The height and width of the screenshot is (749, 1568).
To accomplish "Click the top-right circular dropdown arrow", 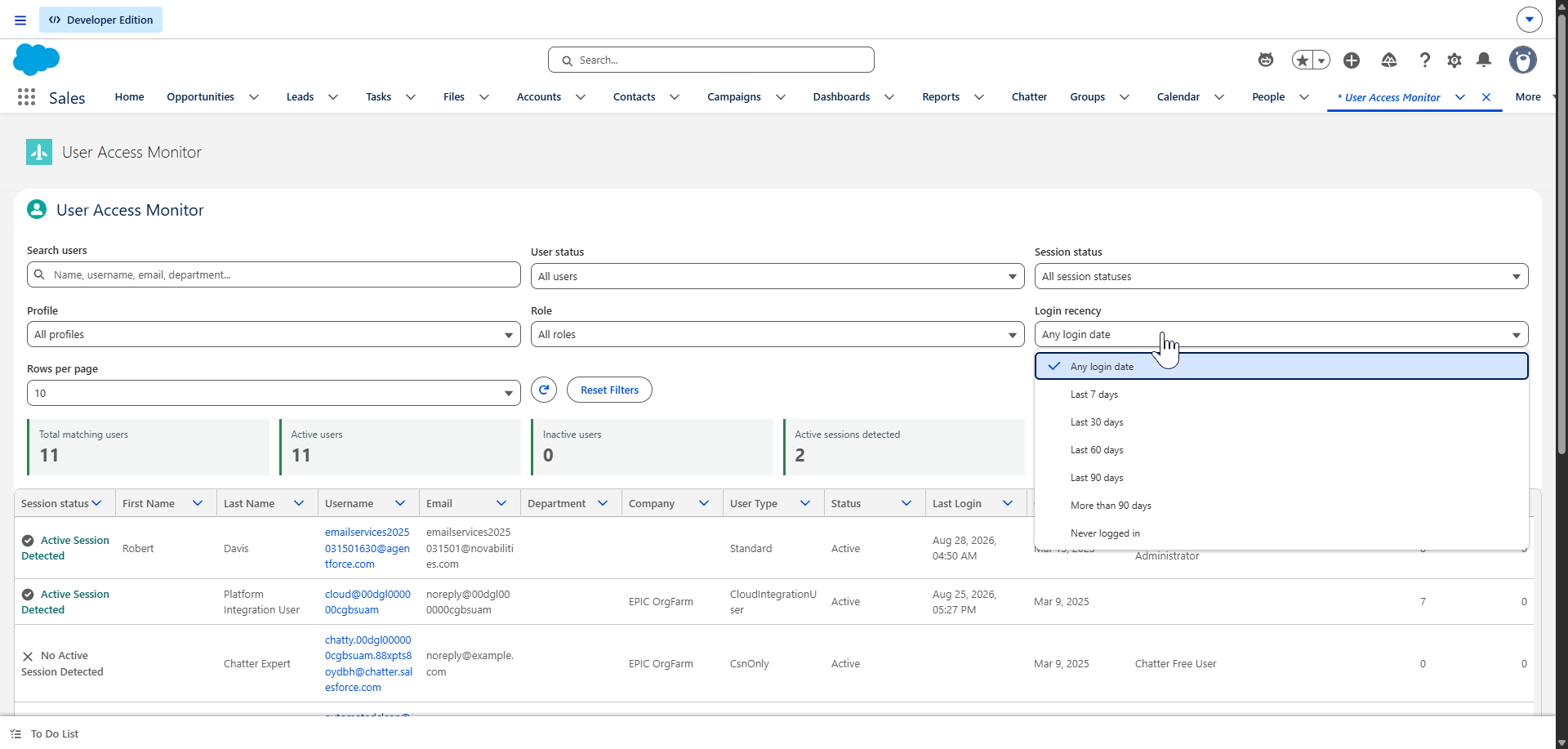I will (1530, 19).
